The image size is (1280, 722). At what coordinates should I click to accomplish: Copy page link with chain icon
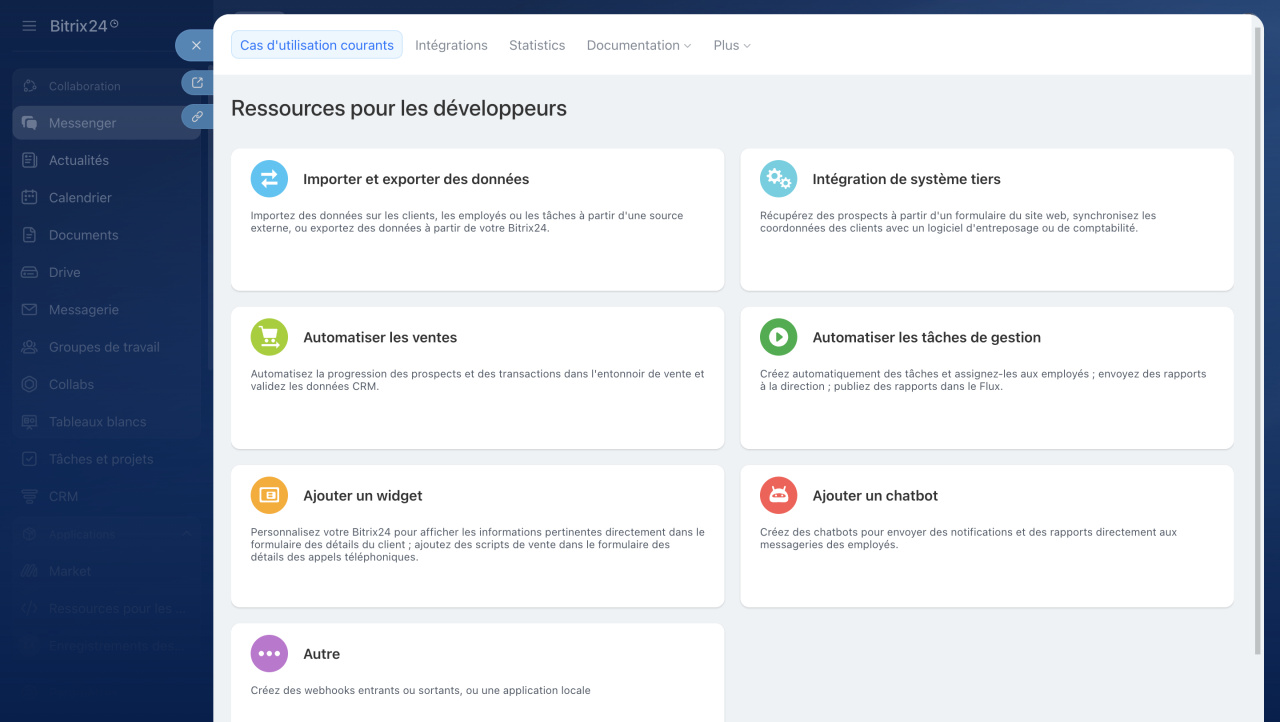pyautogui.click(x=197, y=117)
